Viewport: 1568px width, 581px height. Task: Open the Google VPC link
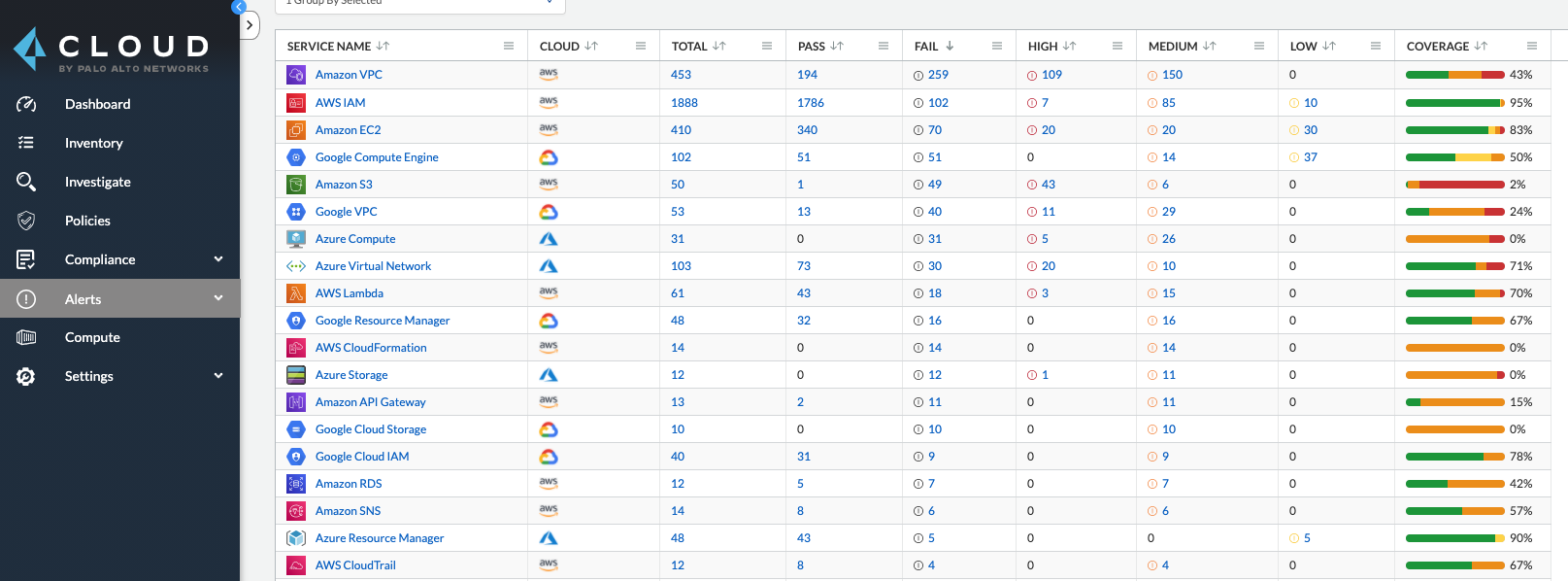[346, 211]
